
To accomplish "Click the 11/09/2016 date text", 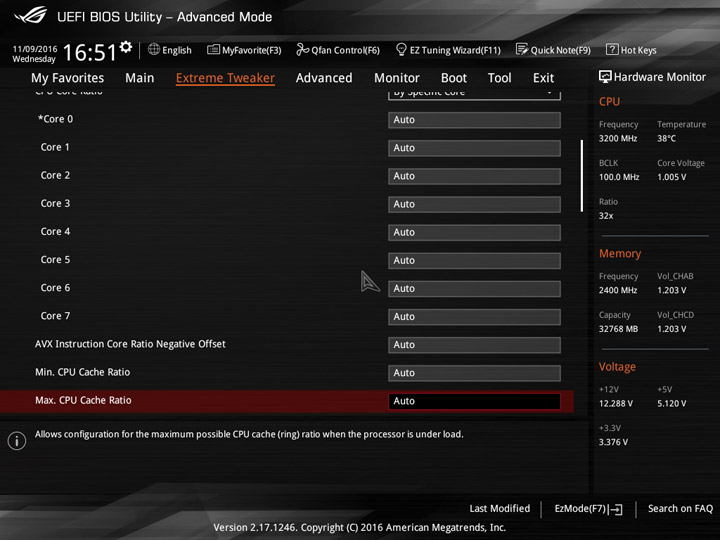I will click(x=35, y=49).
